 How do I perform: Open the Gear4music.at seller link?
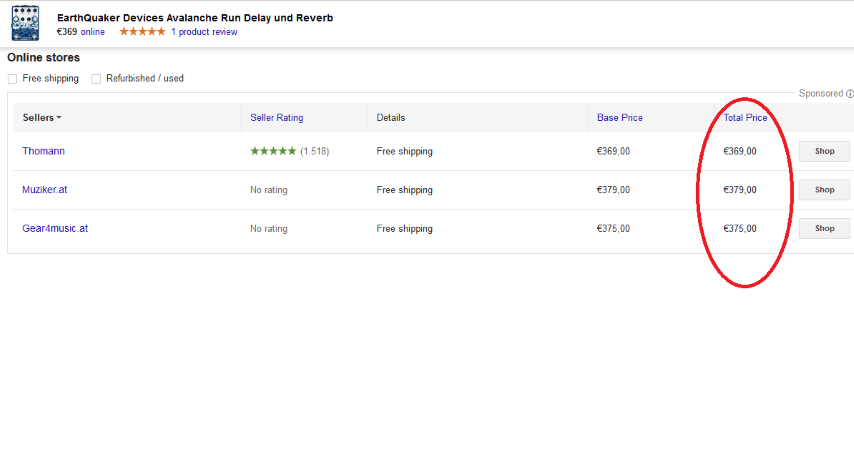(55, 228)
